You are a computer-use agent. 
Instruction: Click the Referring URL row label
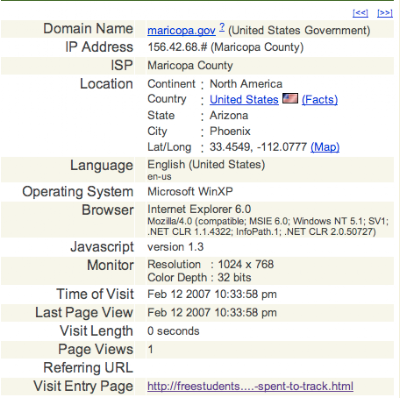click(x=88, y=368)
